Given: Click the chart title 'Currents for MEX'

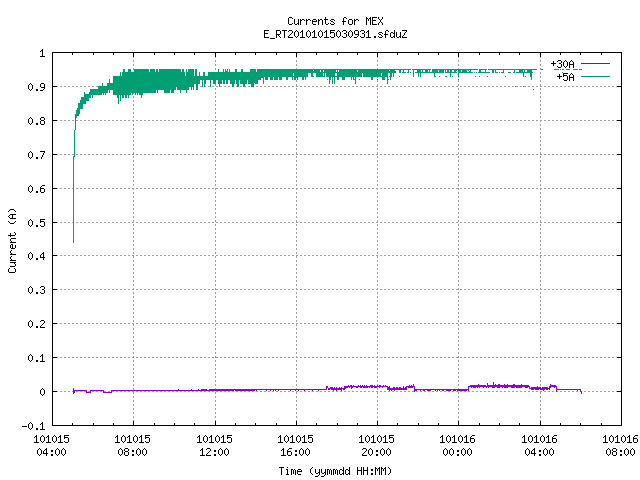Looking at the screenshot, I should click(x=335, y=21).
